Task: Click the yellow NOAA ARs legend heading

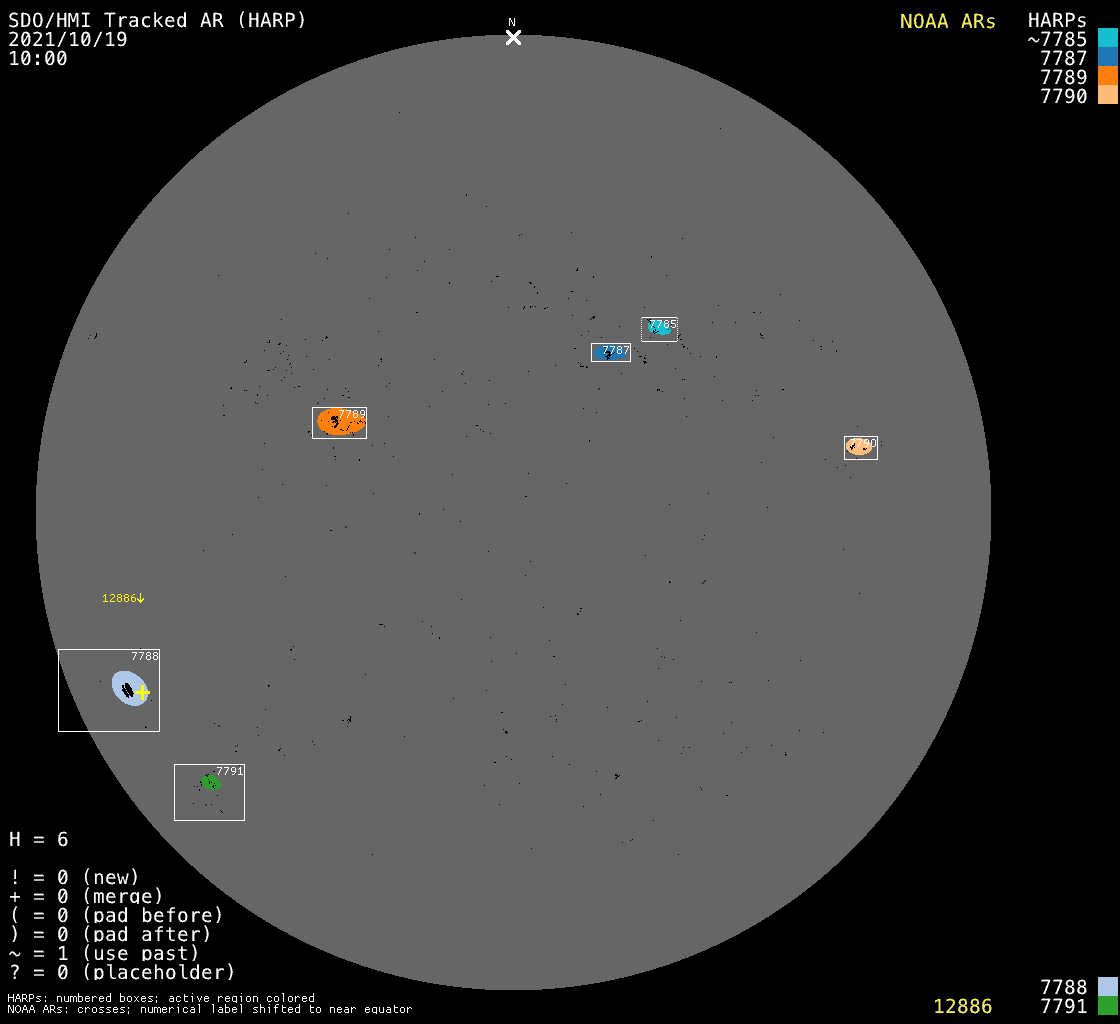Action: pos(947,21)
